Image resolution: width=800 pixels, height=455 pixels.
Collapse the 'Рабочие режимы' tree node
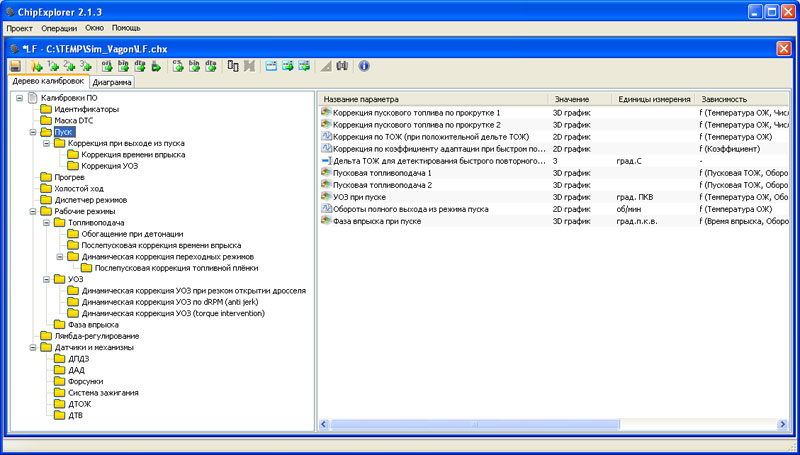(33, 211)
